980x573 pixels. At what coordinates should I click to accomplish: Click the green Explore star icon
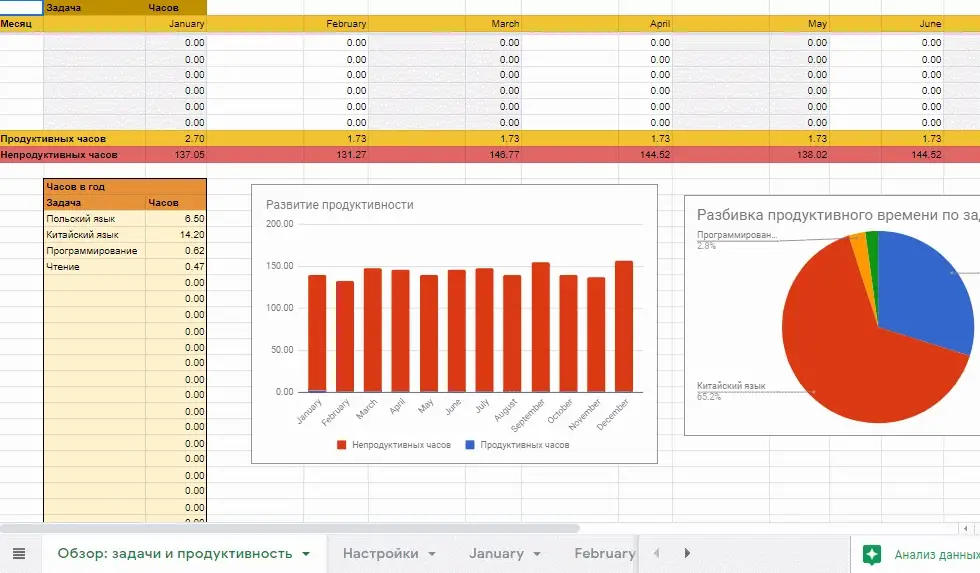(872, 554)
